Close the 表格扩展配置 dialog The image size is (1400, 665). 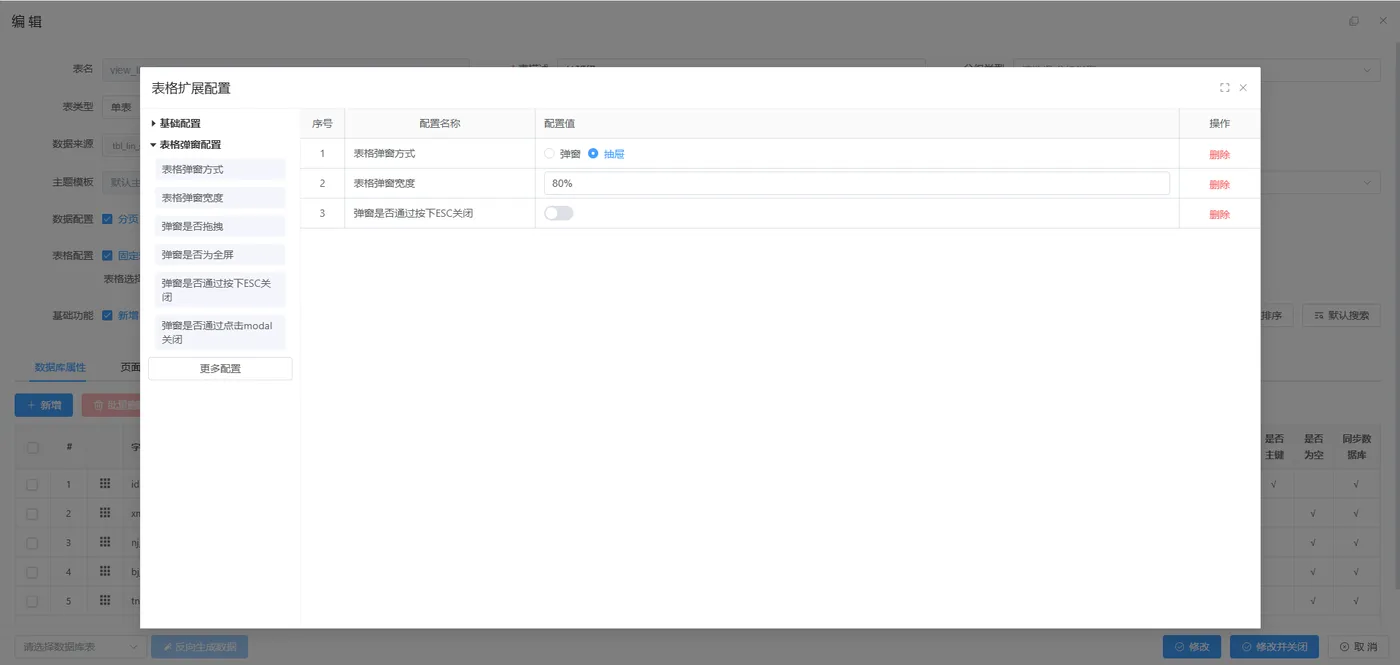1243,88
